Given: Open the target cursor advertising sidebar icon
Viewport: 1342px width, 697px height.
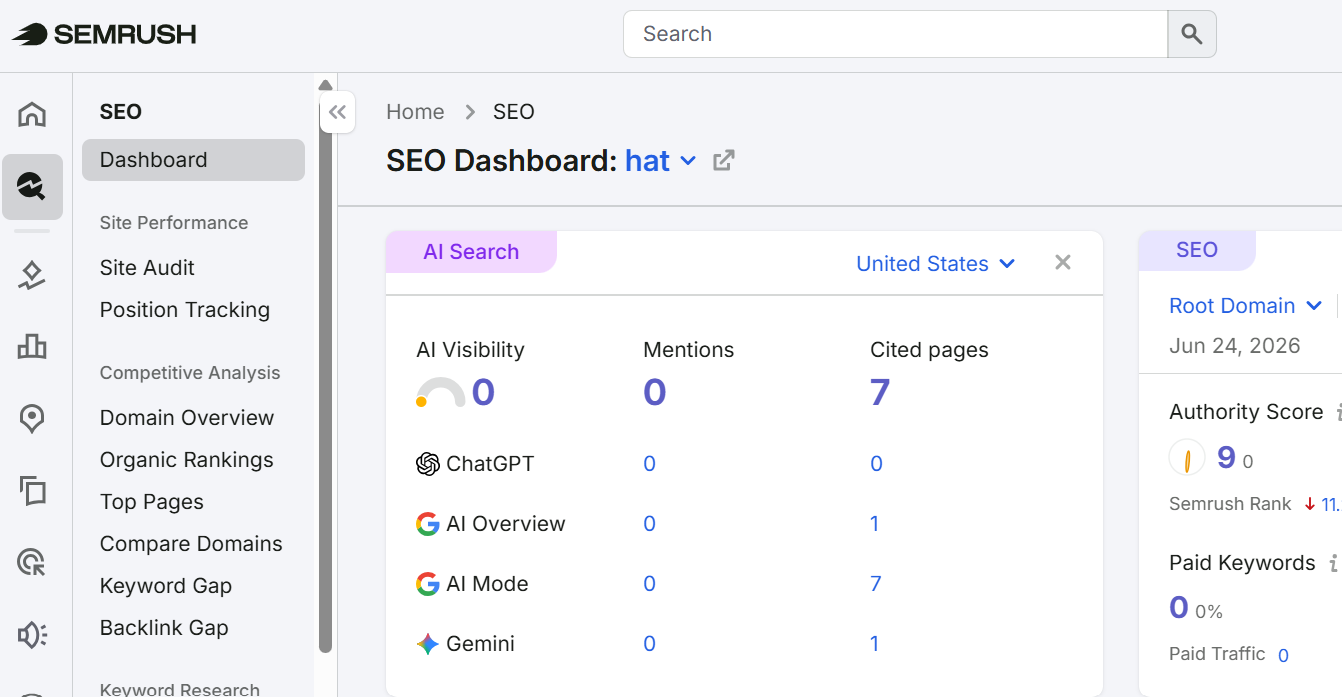Looking at the screenshot, I should [32, 562].
